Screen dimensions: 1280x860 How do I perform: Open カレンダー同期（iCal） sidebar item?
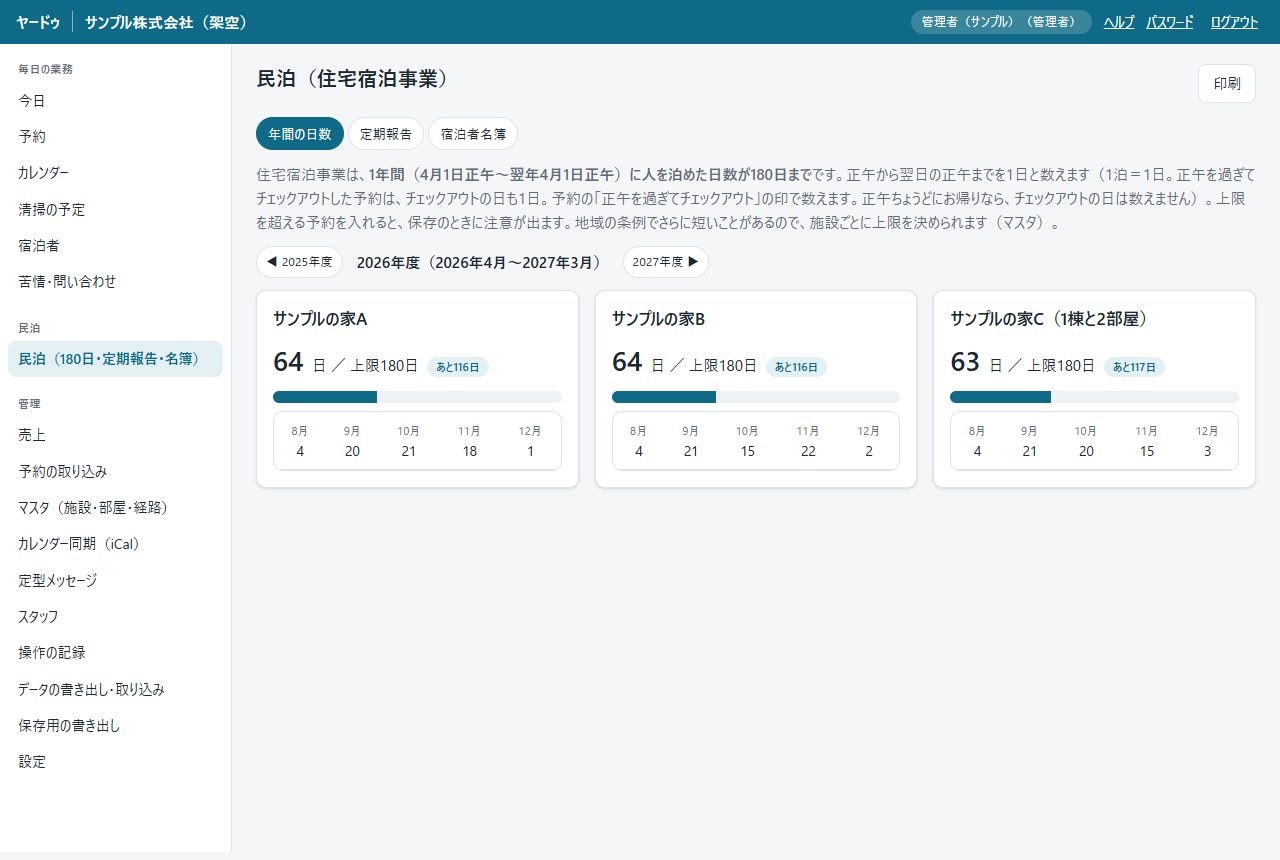[115, 544]
